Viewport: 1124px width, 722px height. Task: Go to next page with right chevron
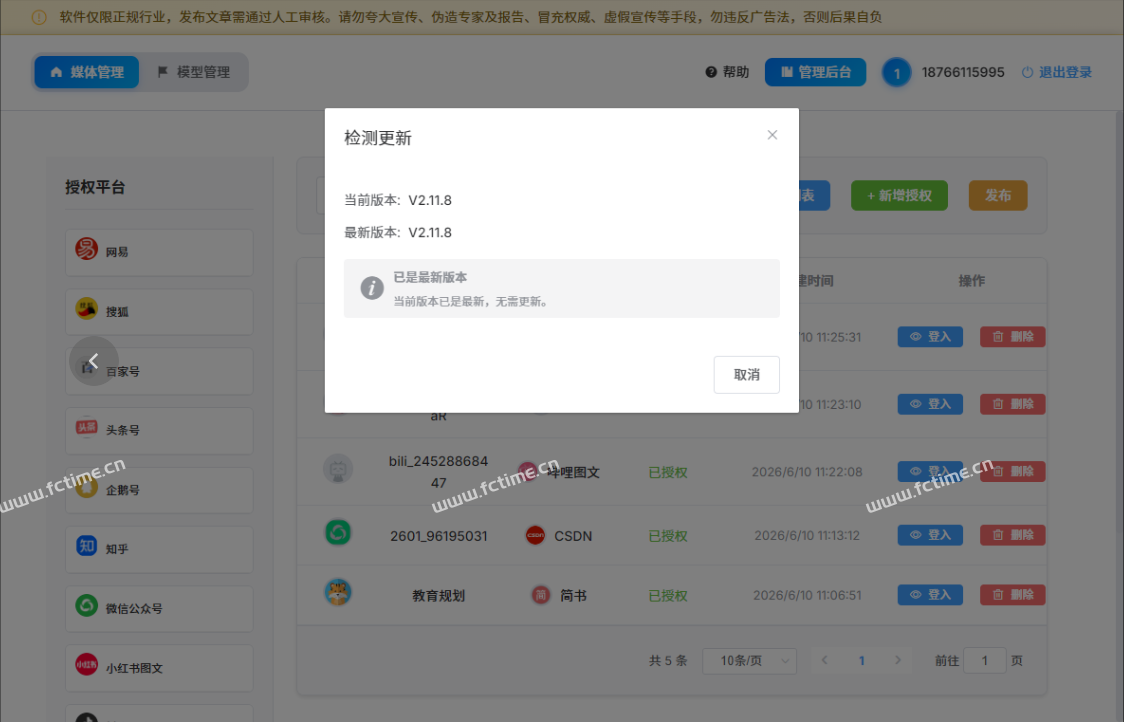(x=897, y=660)
